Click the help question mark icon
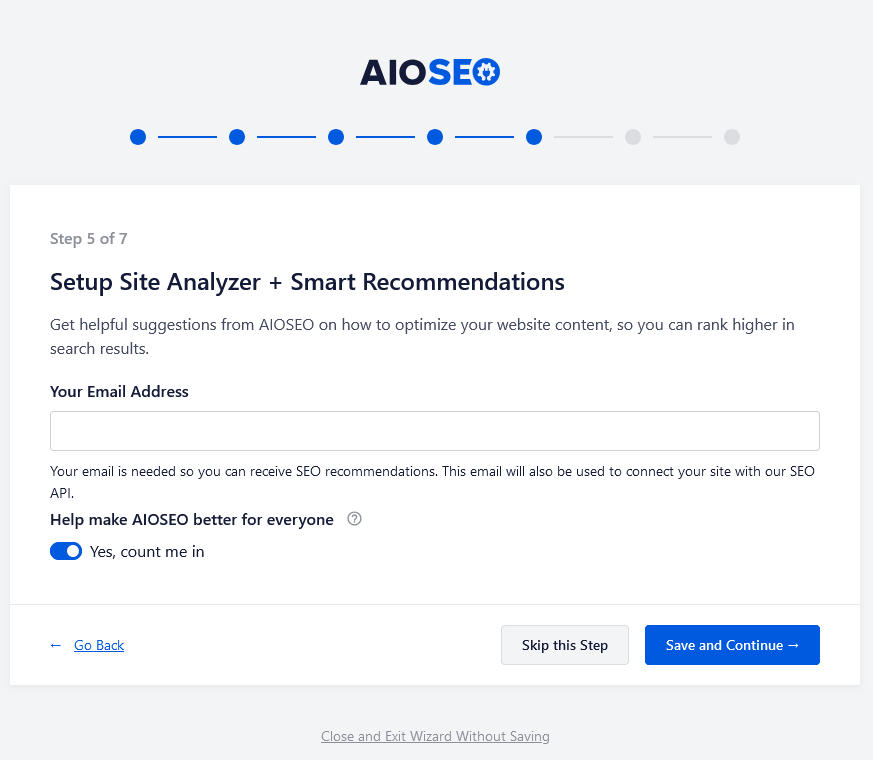The width and height of the screenshot is (873, 760). click(354, 519)
